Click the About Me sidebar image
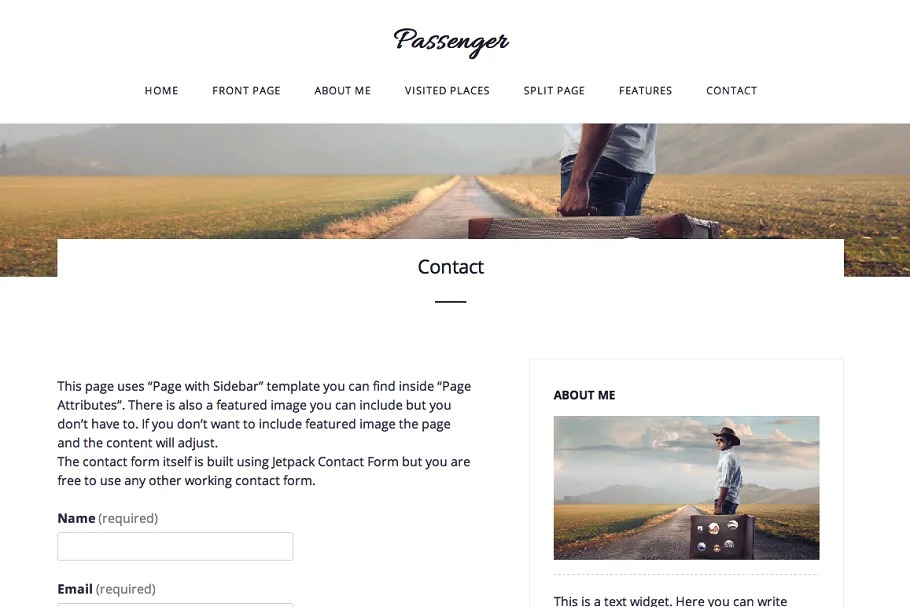Screen dimensions: 910x607 [687, 488]
